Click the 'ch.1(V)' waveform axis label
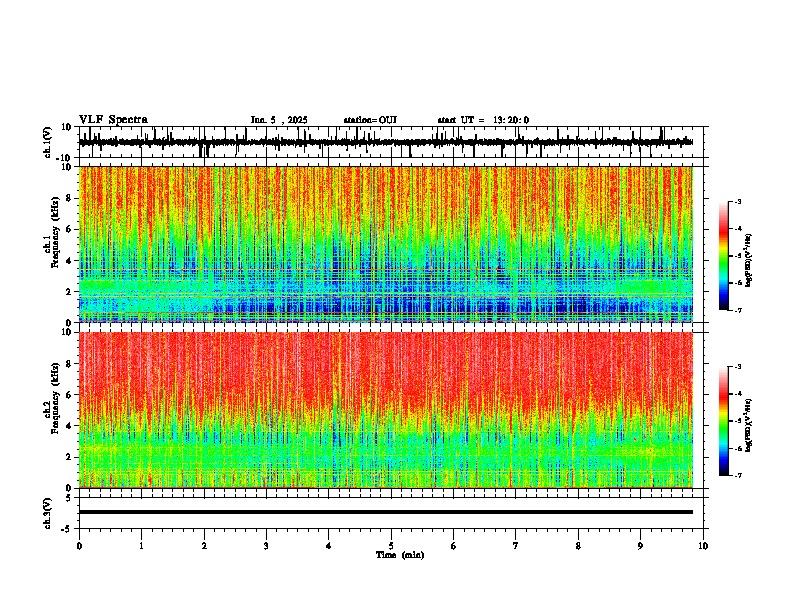This screenshot has height=612, width=792. tap(48, 142)
